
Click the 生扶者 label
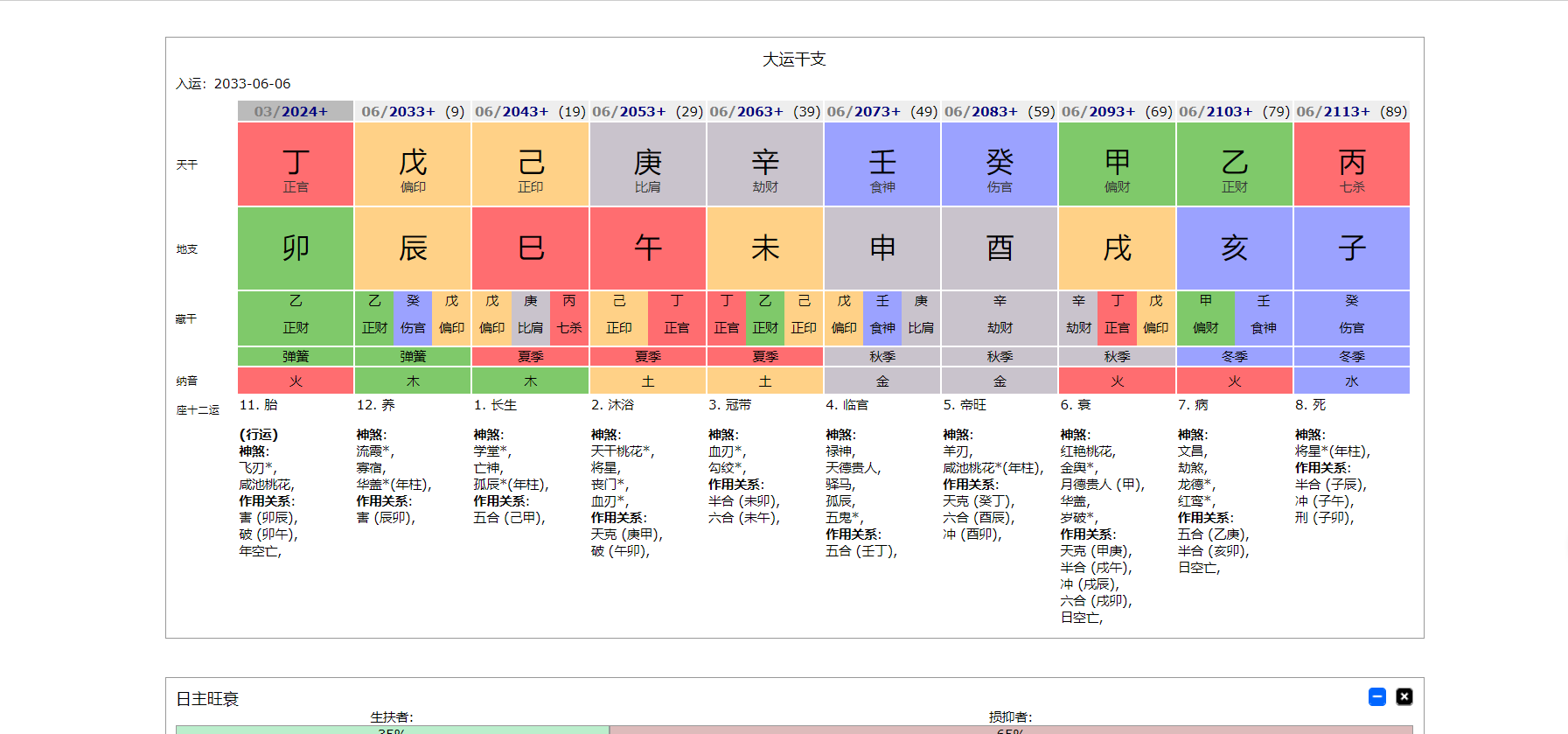pyautogui.click(x=392, y=717)
